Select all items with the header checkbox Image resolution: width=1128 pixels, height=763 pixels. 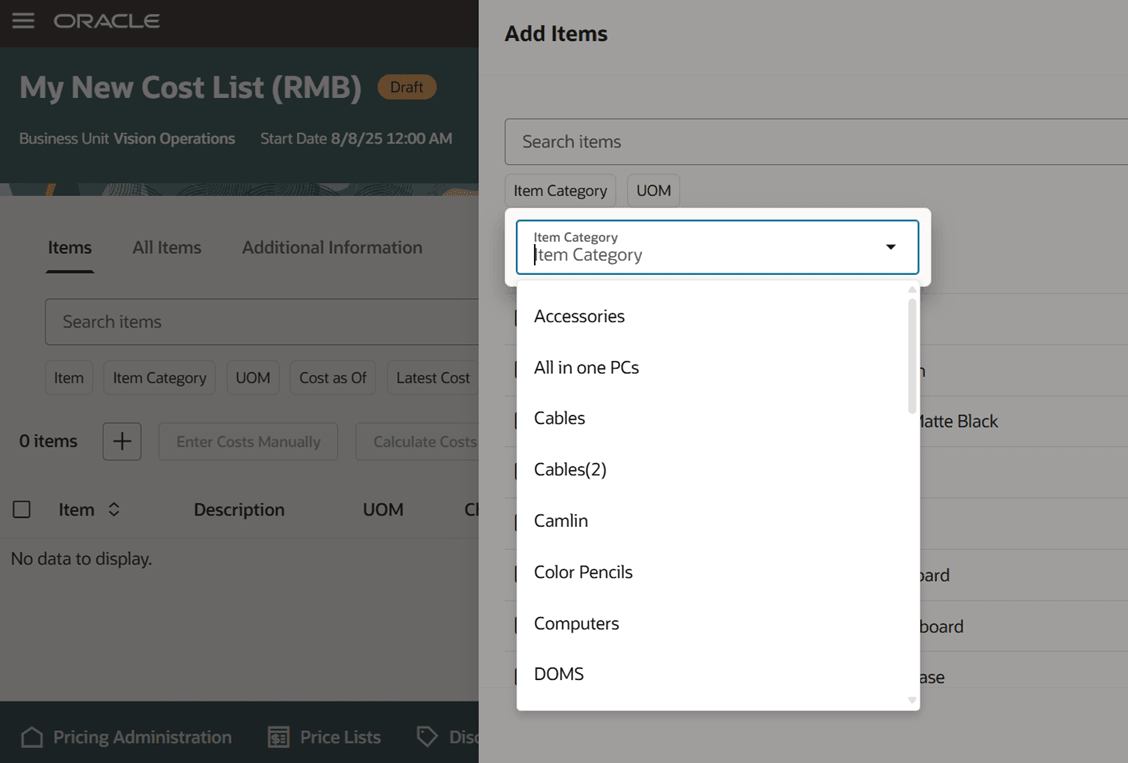[22, 508]
